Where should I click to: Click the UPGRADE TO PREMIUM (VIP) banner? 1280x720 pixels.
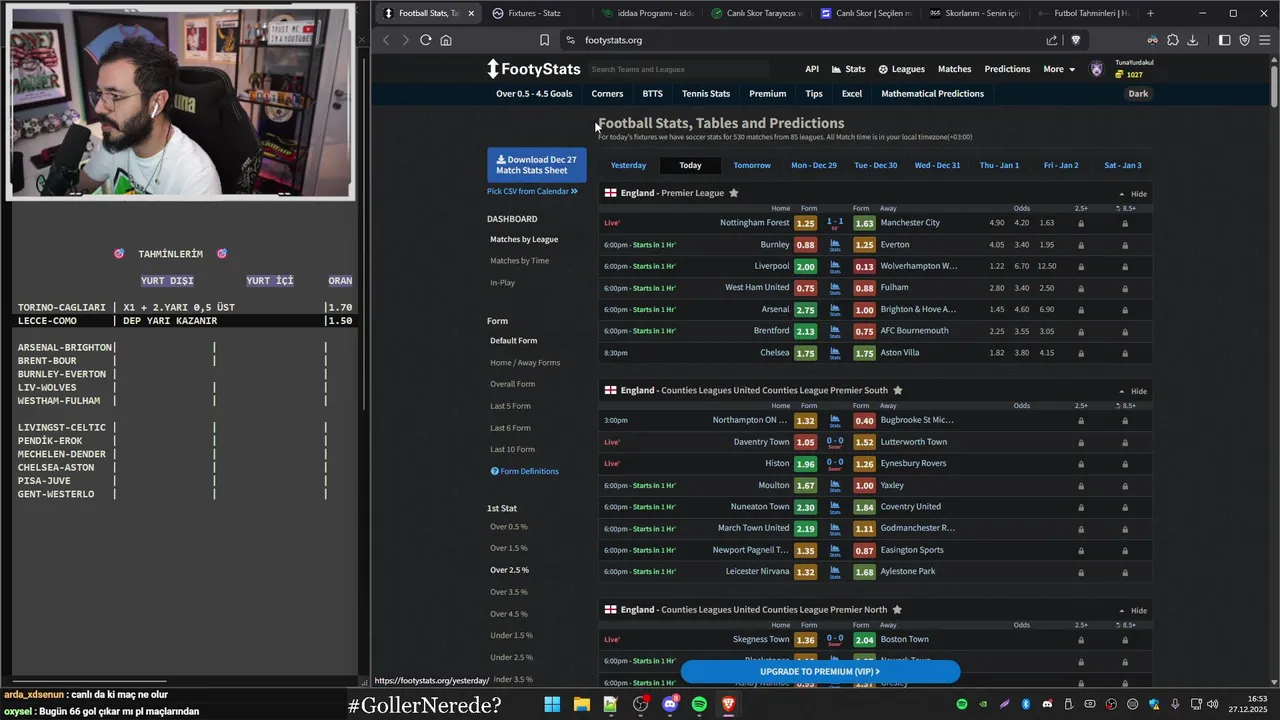(820, 671)
